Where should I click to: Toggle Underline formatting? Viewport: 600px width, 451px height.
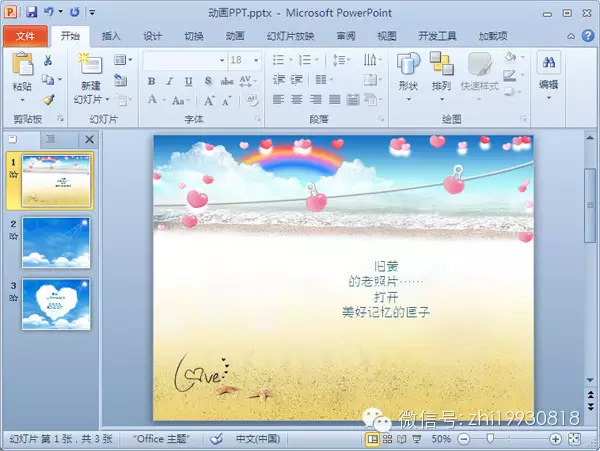click(188, 81)
